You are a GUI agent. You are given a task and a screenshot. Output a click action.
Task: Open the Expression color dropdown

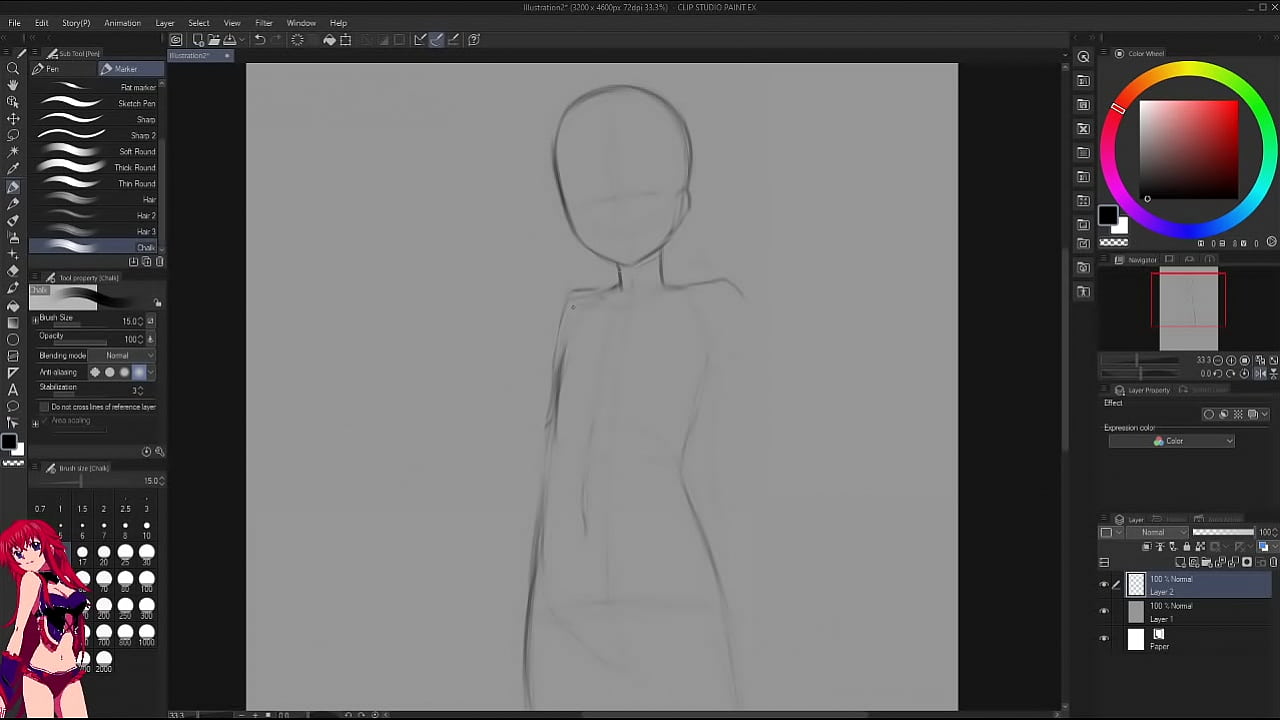tap(1171, 441)
